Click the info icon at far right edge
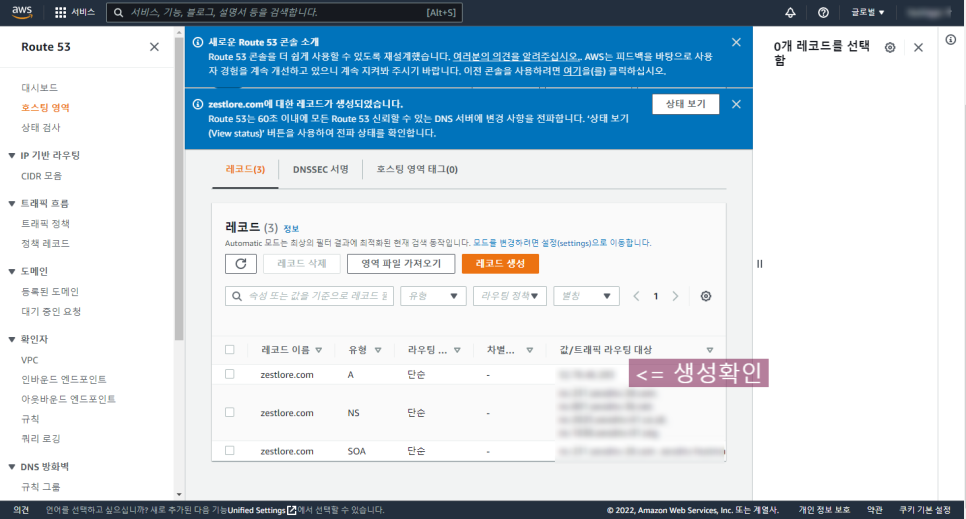 point(951,40)
